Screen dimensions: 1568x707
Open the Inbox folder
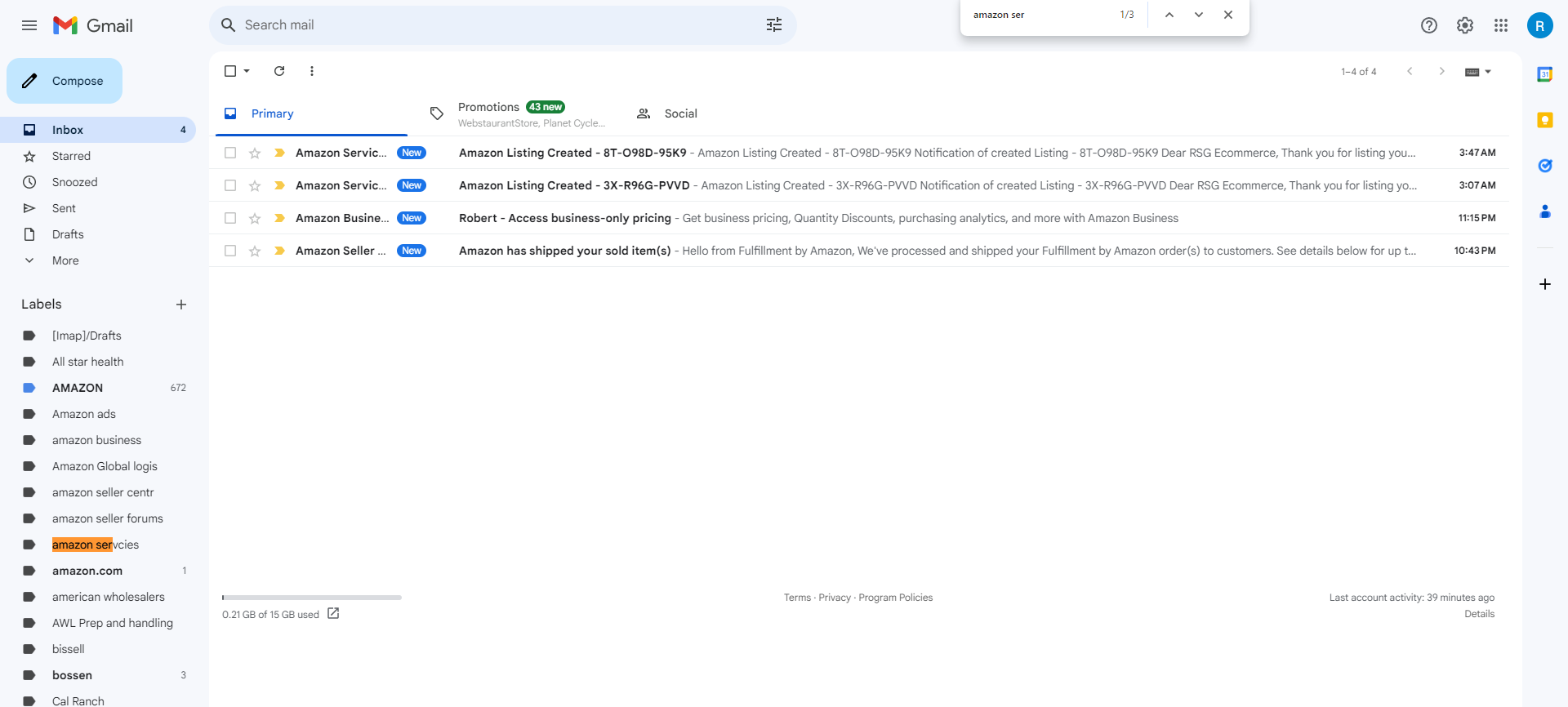(98, 130)
